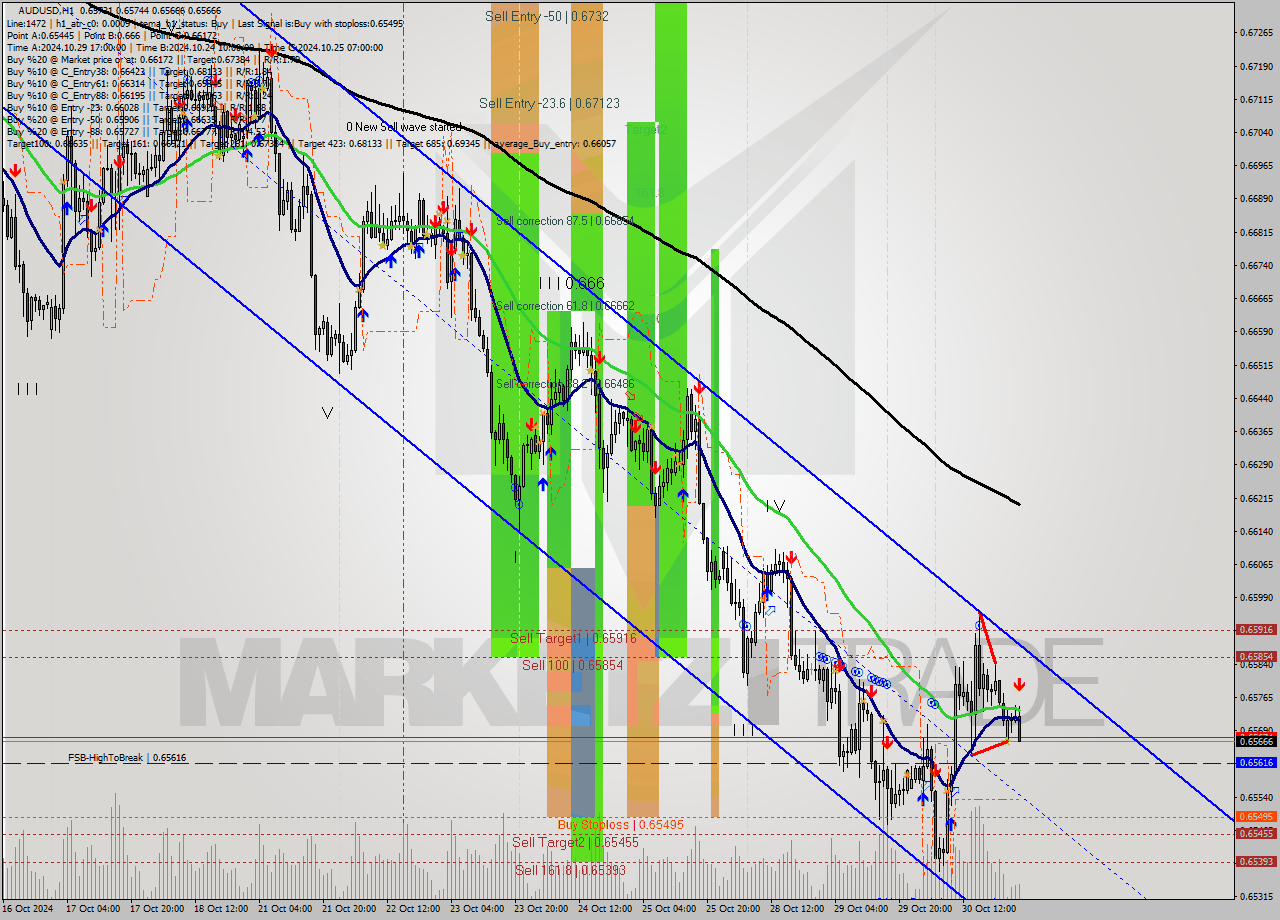Click the 'I V' wave label

click(x=775, y=506)
